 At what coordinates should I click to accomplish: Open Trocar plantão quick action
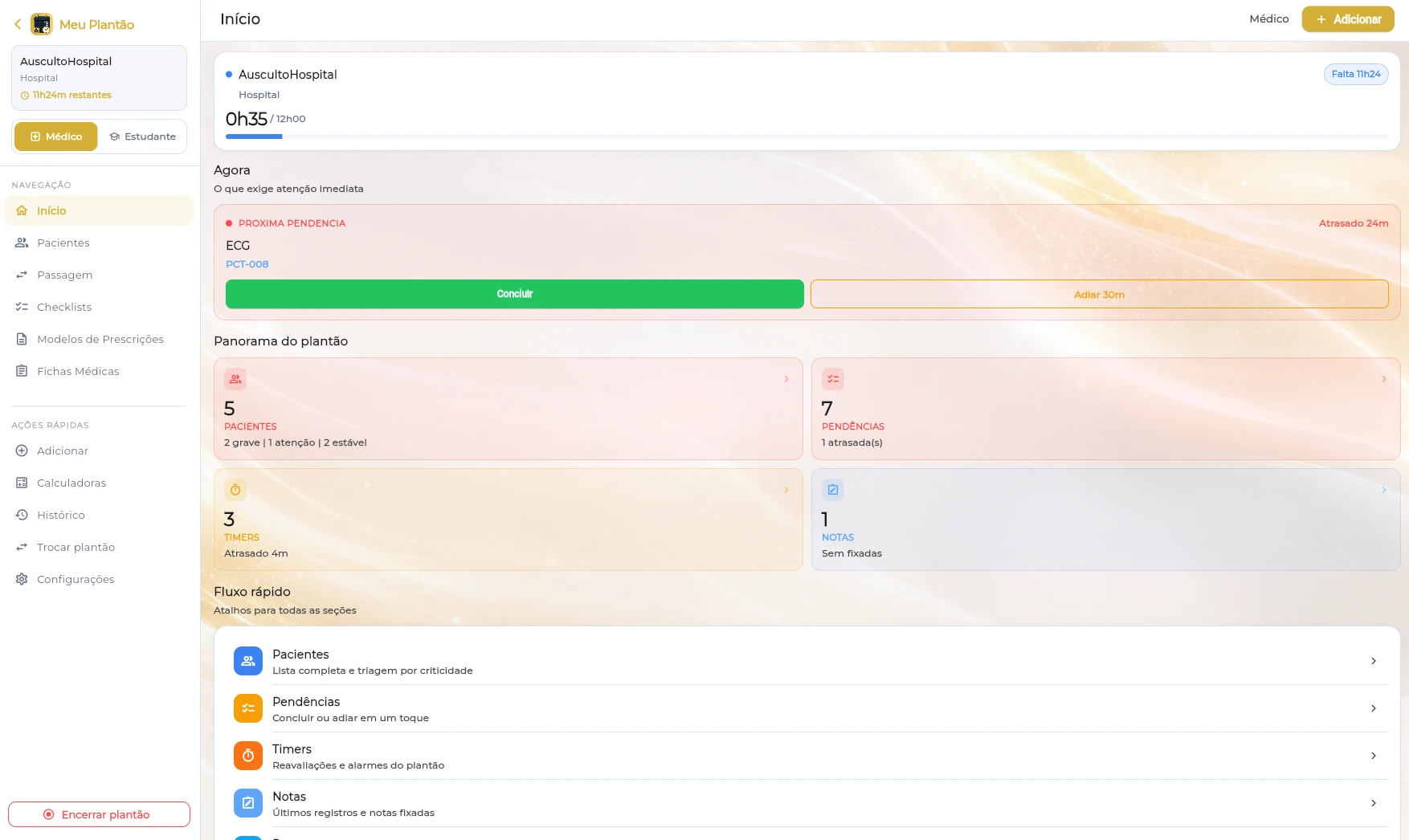coord(99,547)
